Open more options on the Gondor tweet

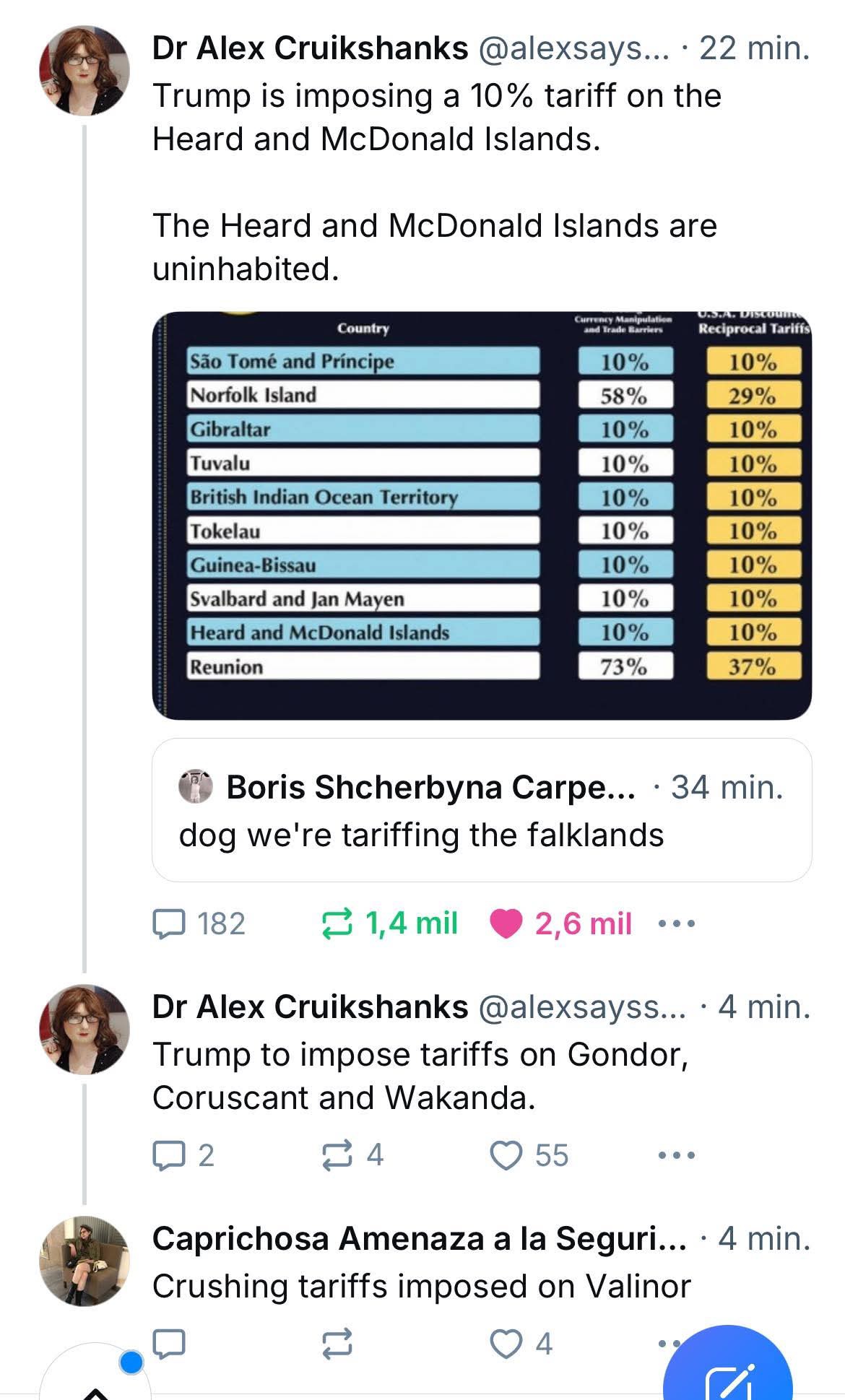[x=677, y=1155]
